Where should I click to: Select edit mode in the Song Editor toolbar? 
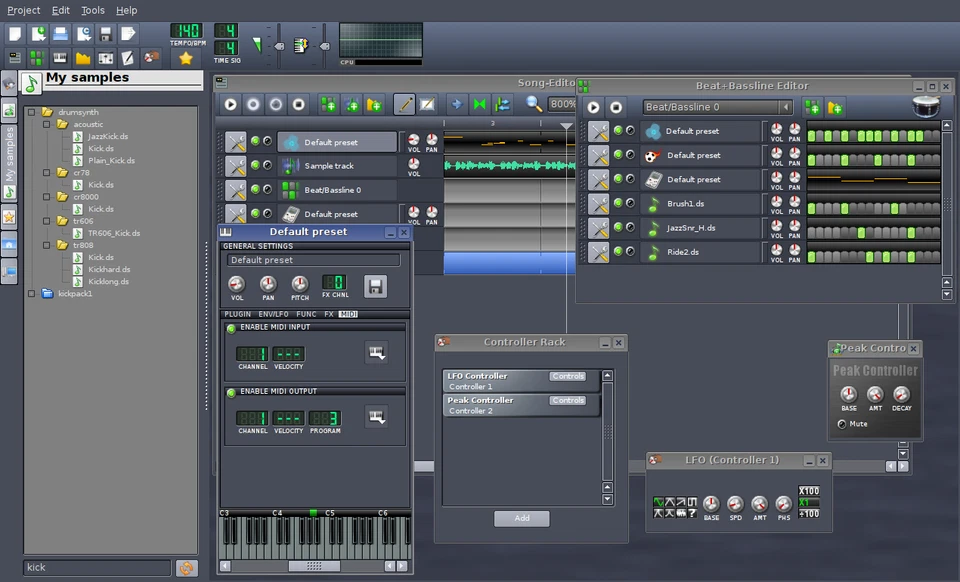[x=427, y=103]
